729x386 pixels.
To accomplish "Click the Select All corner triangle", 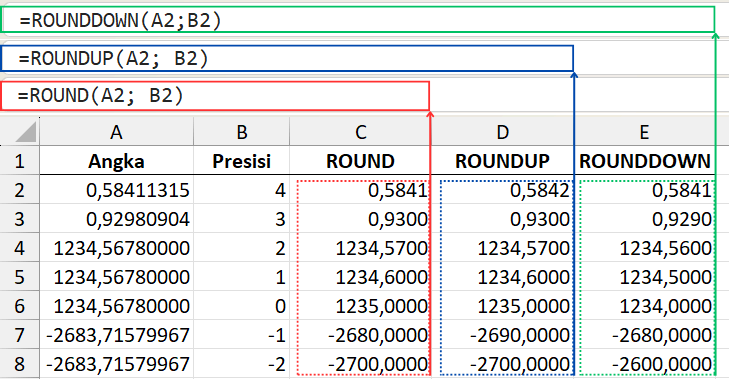I will [26, 133].
